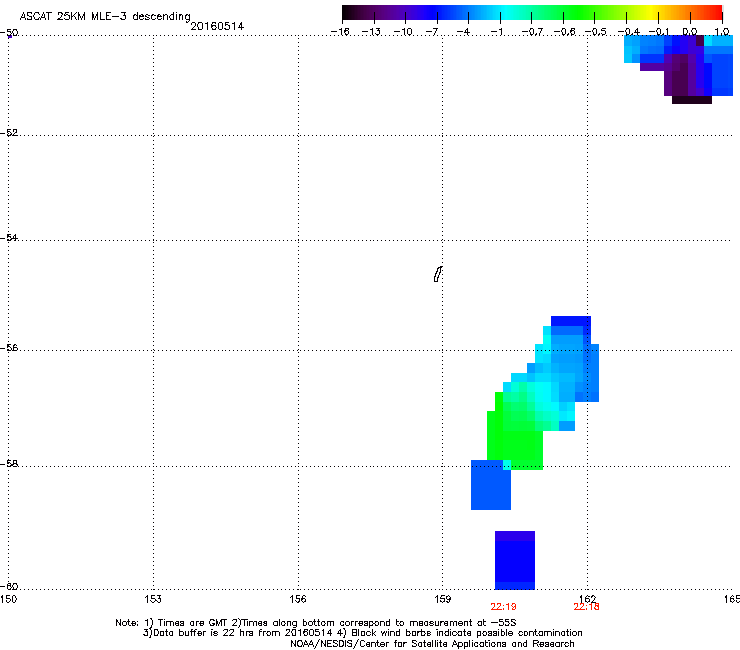Click the -54 latitude axis label
The height and width of the screenshot is (650, 740).
[9, 237]
